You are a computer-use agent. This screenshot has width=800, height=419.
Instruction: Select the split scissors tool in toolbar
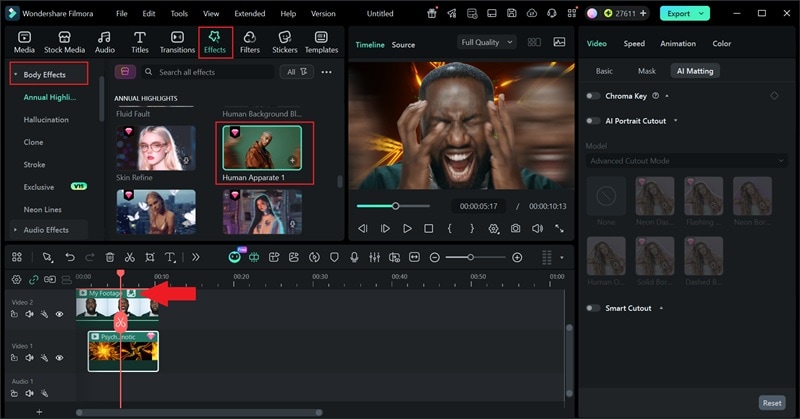point(130,257)
